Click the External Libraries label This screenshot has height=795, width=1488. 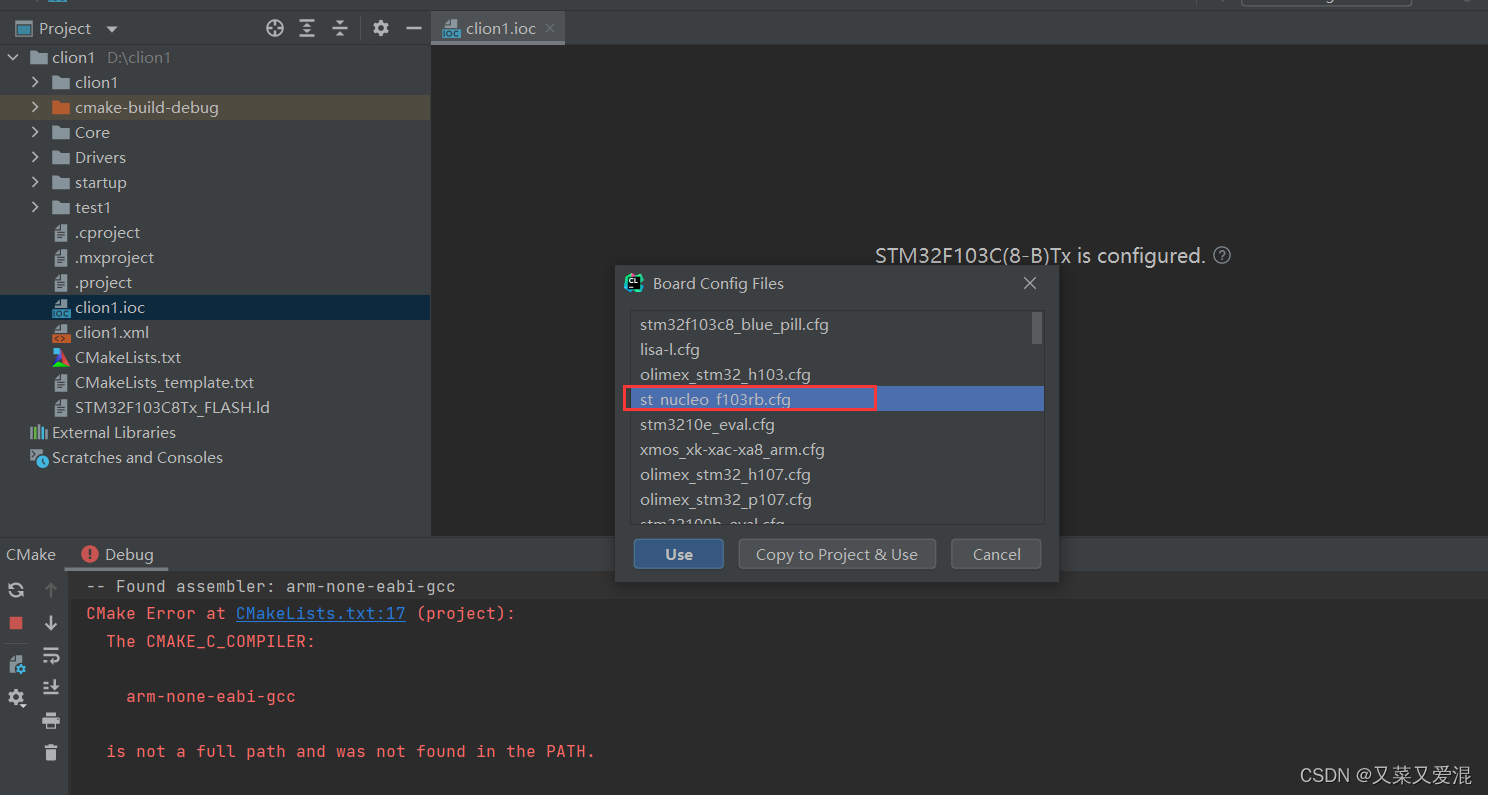click(x=114, y=432)
